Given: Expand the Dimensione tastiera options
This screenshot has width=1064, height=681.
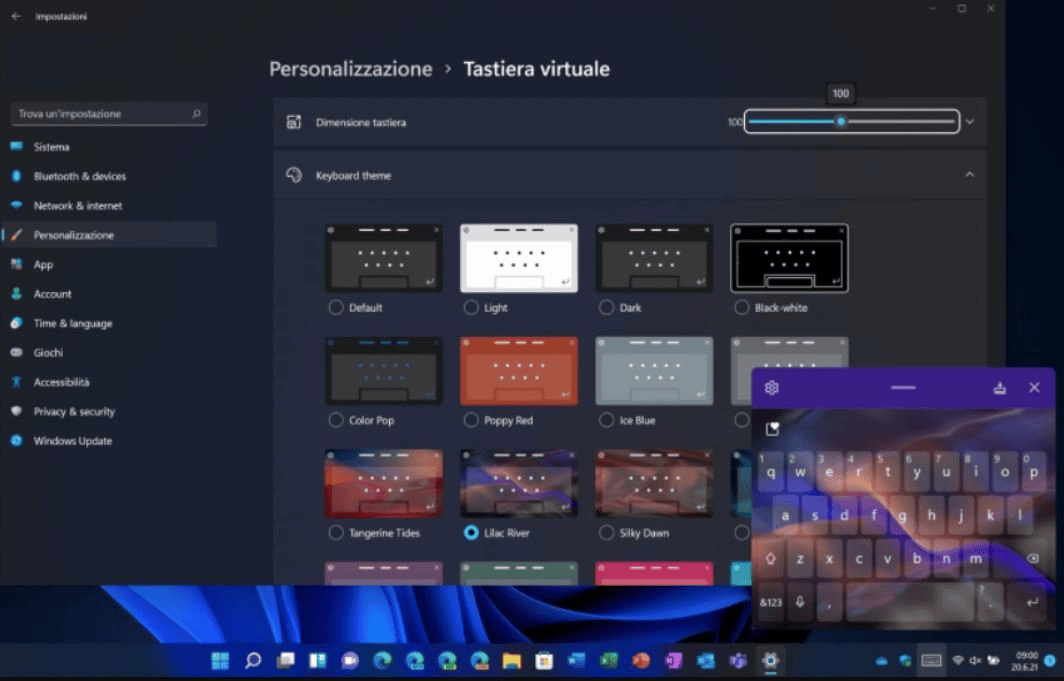Looking at the screenshot, I should pos(969,121).
